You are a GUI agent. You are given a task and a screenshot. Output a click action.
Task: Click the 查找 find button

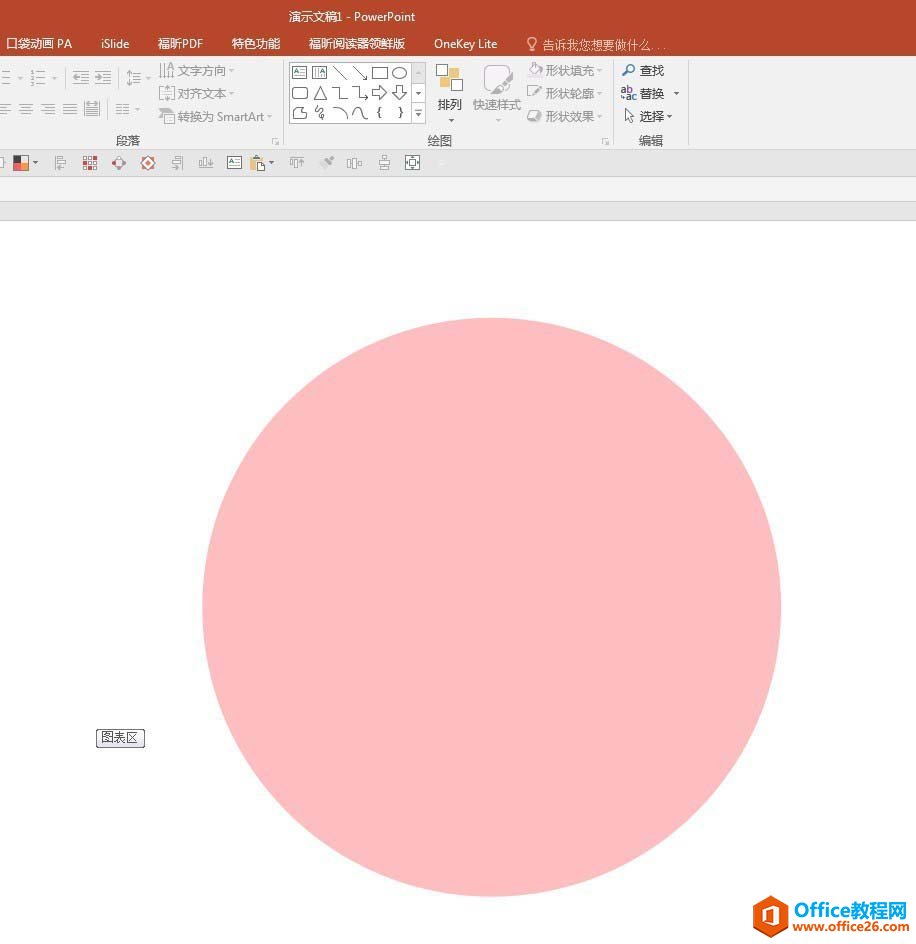pos(643,70)
